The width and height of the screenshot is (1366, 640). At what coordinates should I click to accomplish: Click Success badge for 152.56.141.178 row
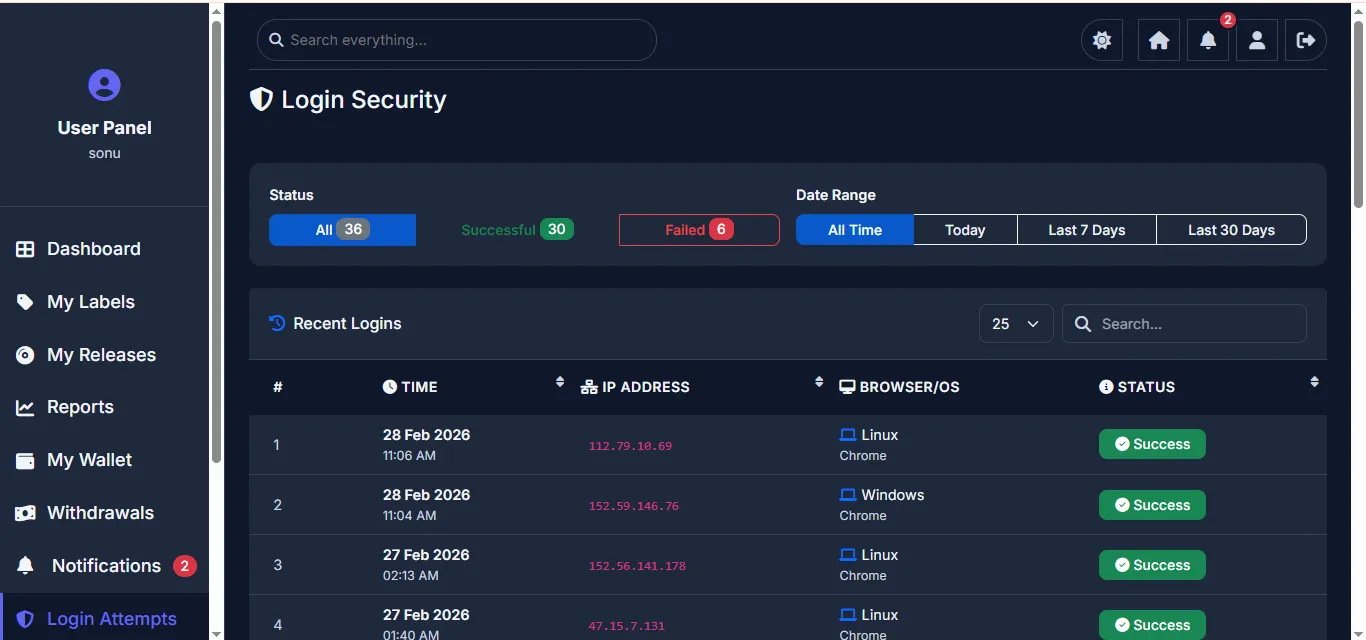pyautogui.click(x=1152, y=565)
